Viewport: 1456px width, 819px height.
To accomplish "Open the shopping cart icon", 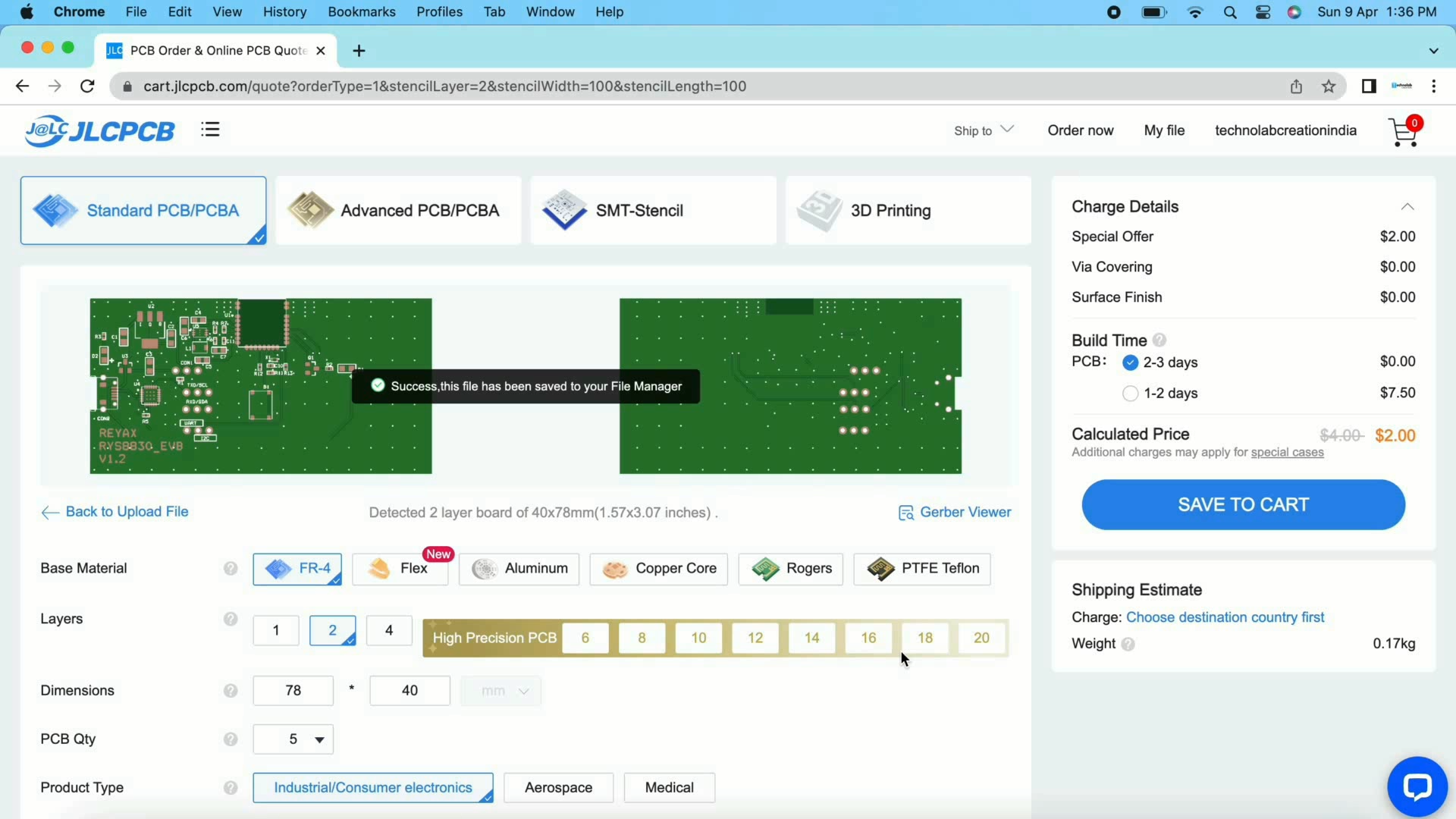I will (x=1404, y=131).
